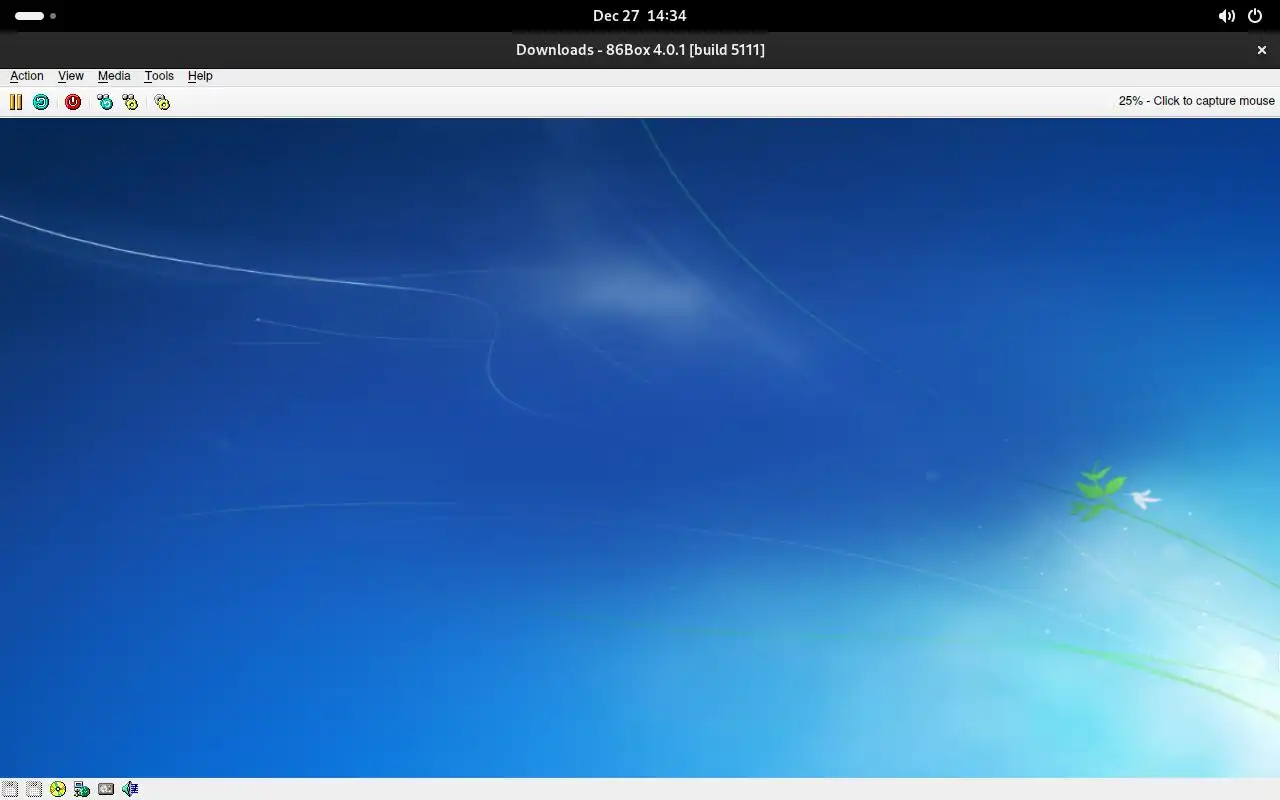Click the teal hard reset icon
Screen dimensions: 1280x800
tap(41, 102)
